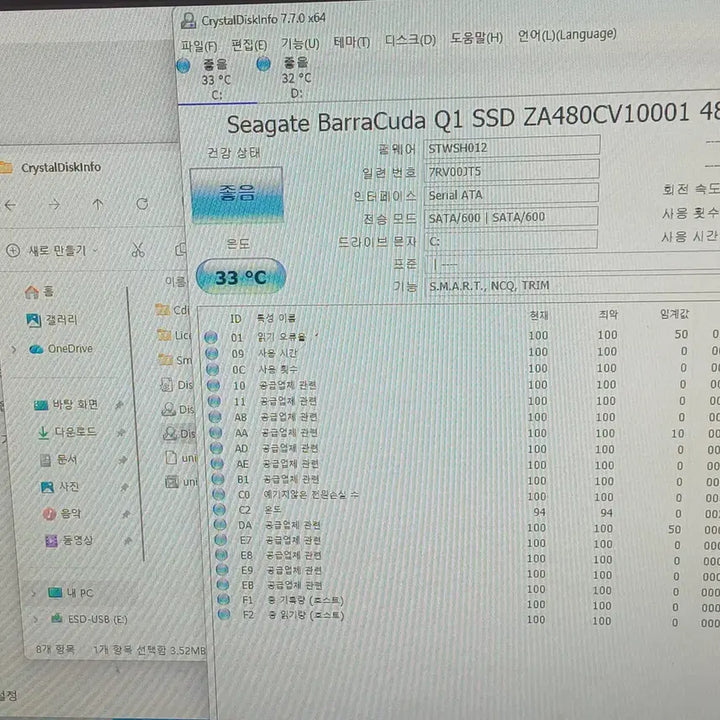Click the status icon of row C0
Screen dimensions: 720x720
pyautogui.click(x=219, y=495)
